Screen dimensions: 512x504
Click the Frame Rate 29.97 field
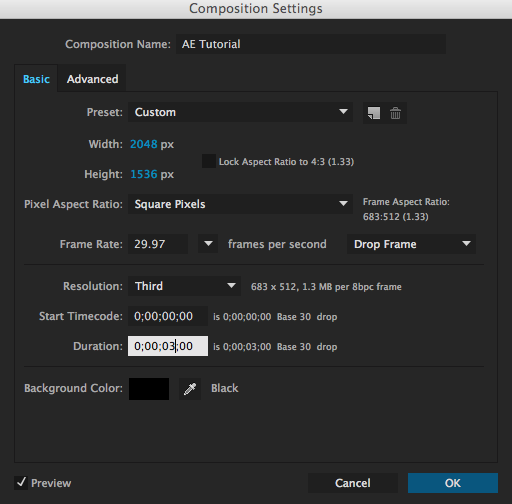158,244
